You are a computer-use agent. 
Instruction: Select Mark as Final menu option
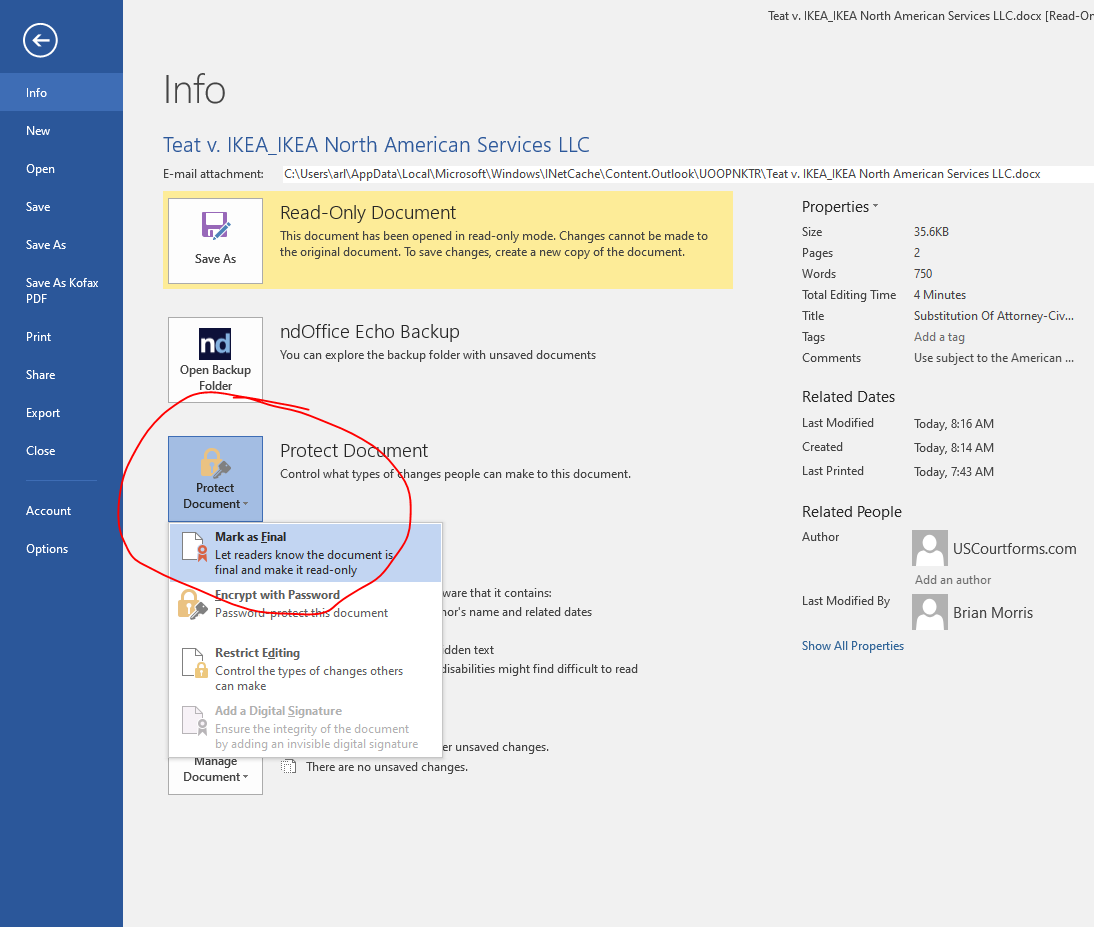pos(306,553)
